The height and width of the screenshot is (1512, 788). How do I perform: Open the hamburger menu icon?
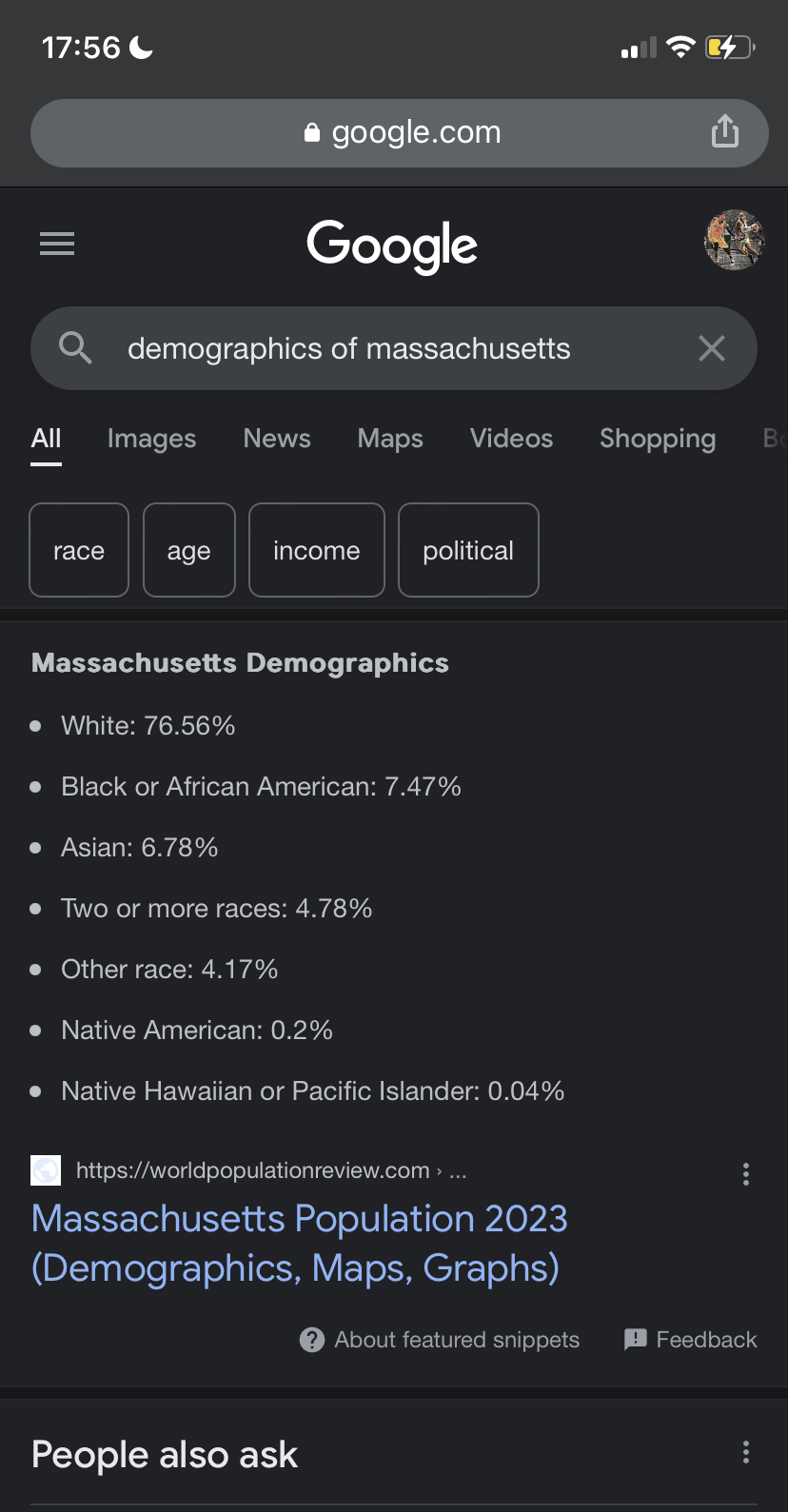click(x=57, y=244)
